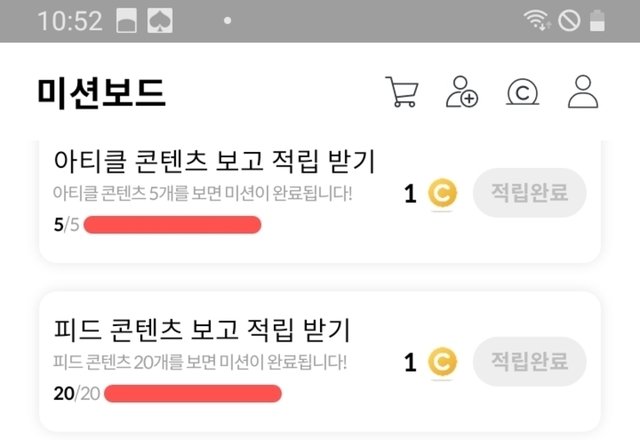Open the user profile icon
Viewport: 640px width, 440px height.
pyautogui.click(x=582, y=92)
